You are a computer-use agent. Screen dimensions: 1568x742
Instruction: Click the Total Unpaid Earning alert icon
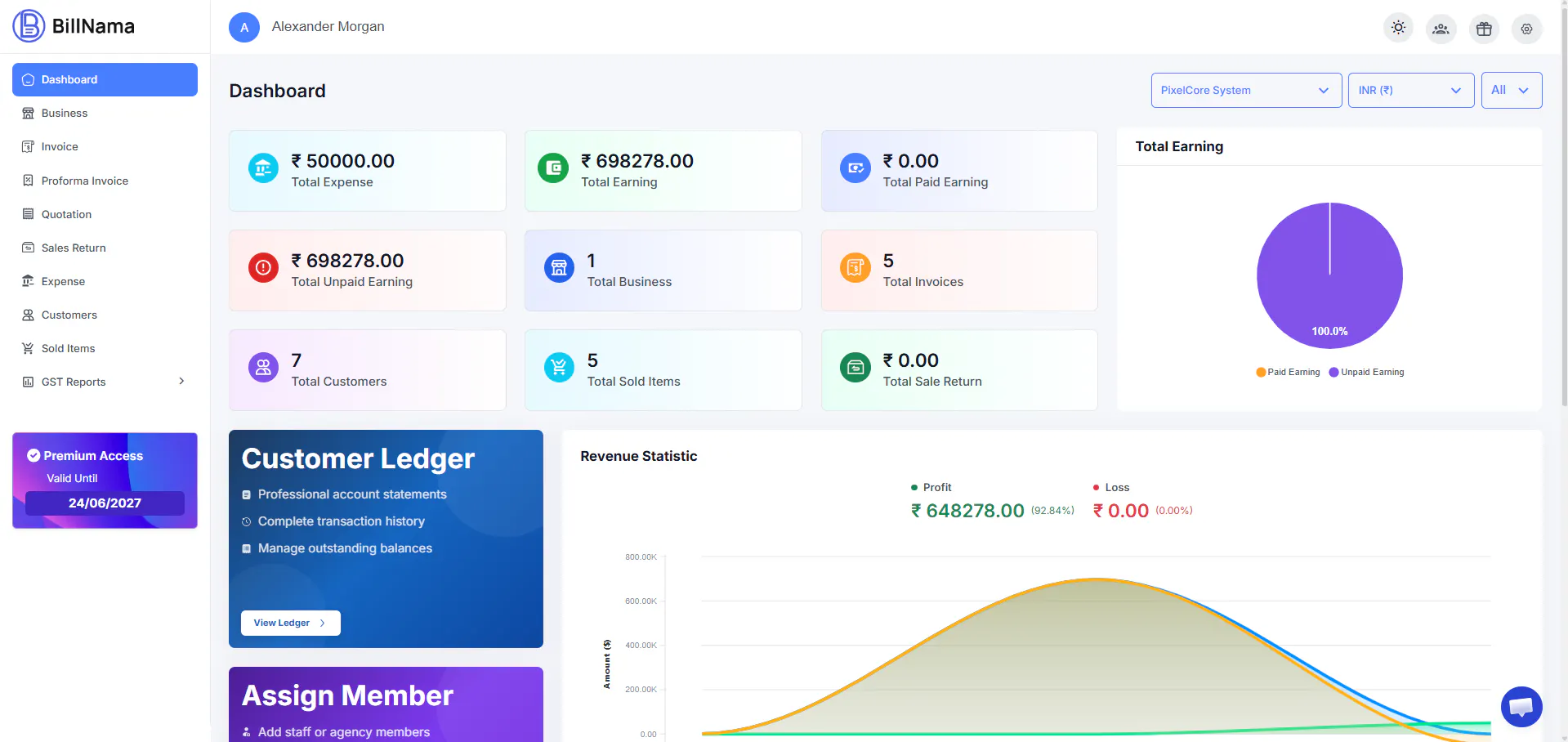tap(263, 267)
